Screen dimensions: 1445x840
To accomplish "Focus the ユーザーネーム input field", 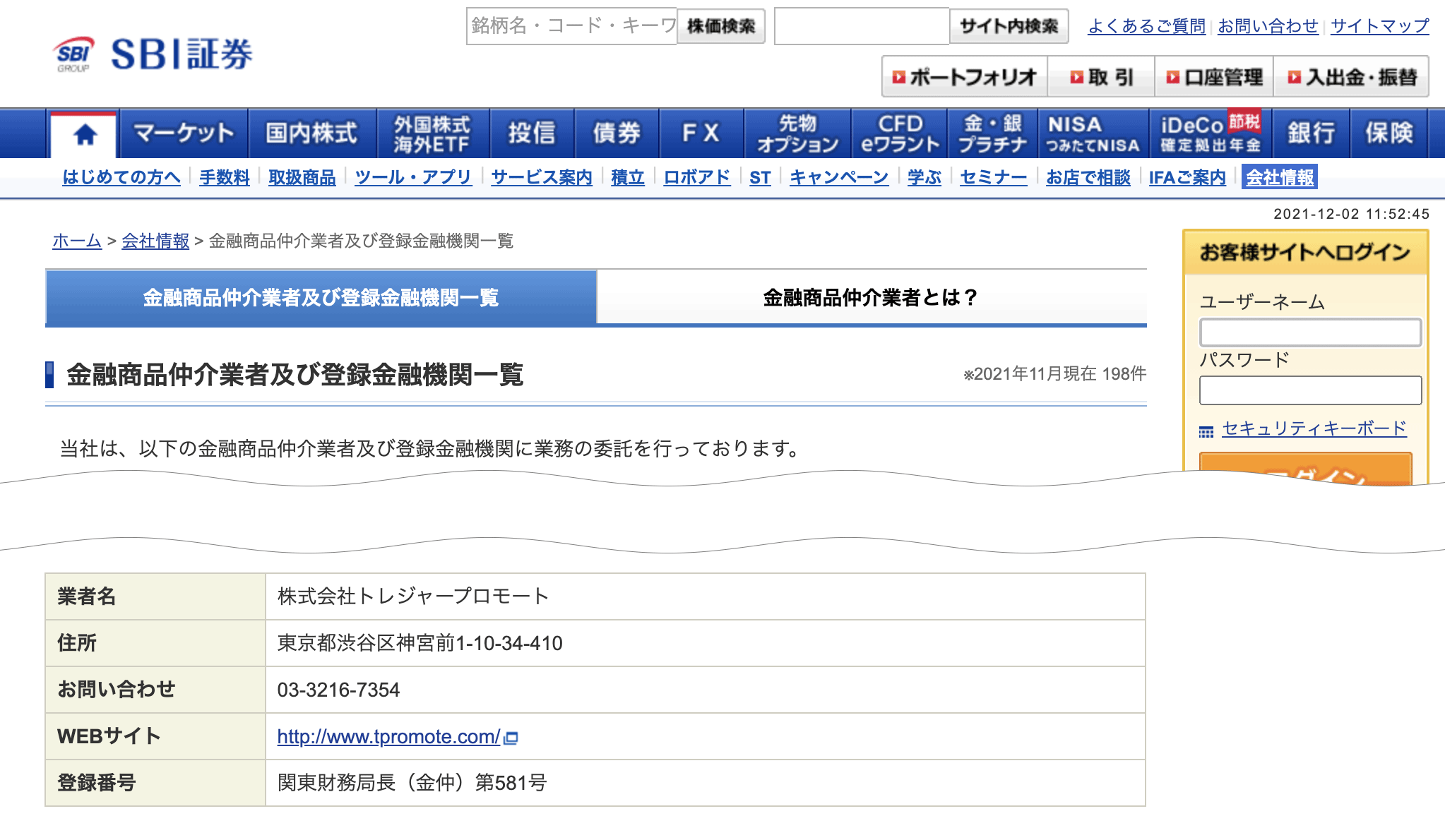I will pos(1310,332).
